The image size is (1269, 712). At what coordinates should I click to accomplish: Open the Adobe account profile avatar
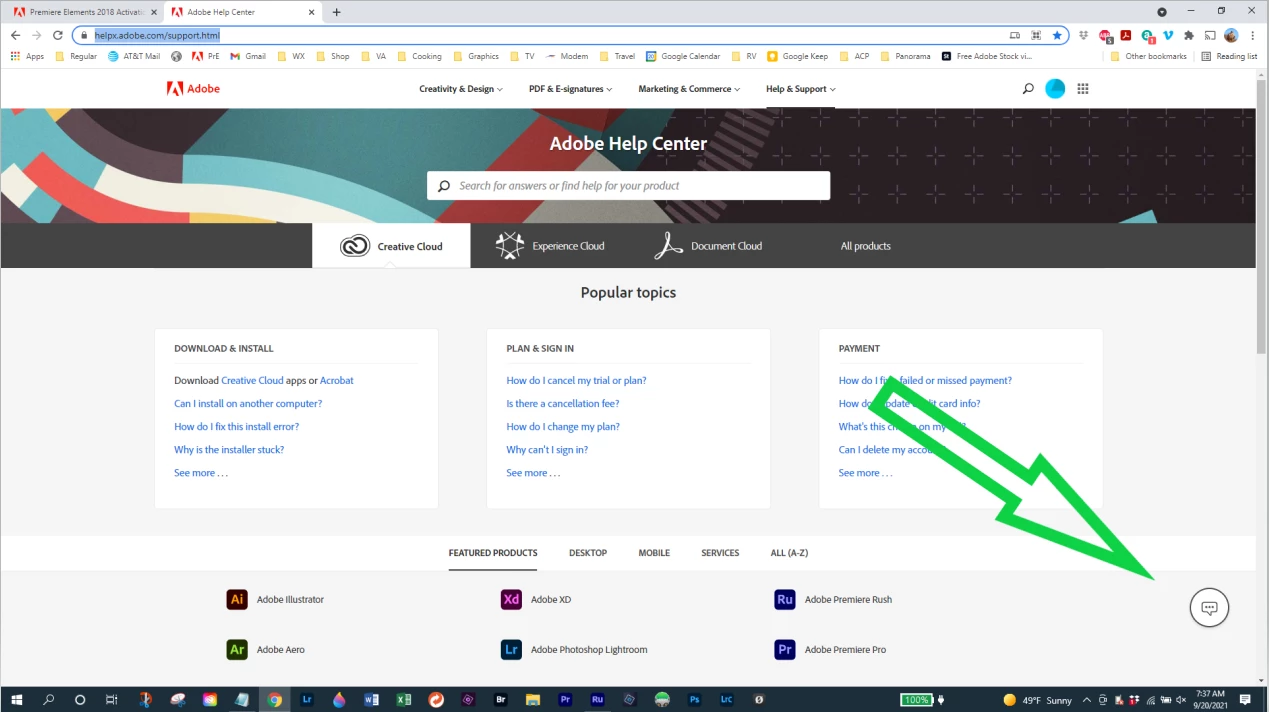tap(1055, 89)
